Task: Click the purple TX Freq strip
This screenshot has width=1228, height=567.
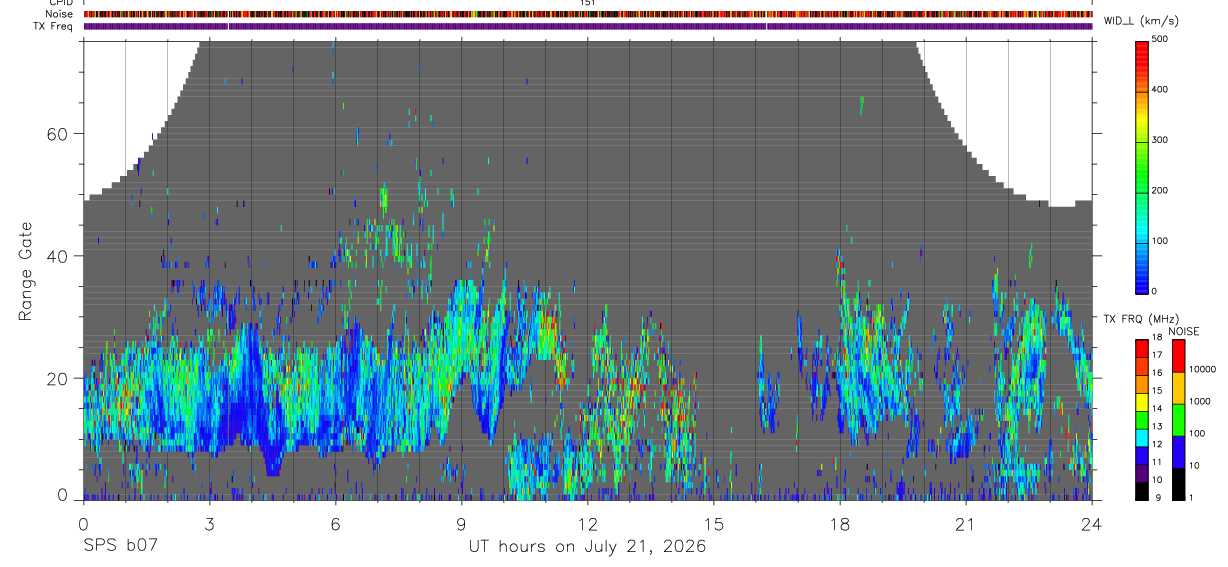Action: (588, 26)
